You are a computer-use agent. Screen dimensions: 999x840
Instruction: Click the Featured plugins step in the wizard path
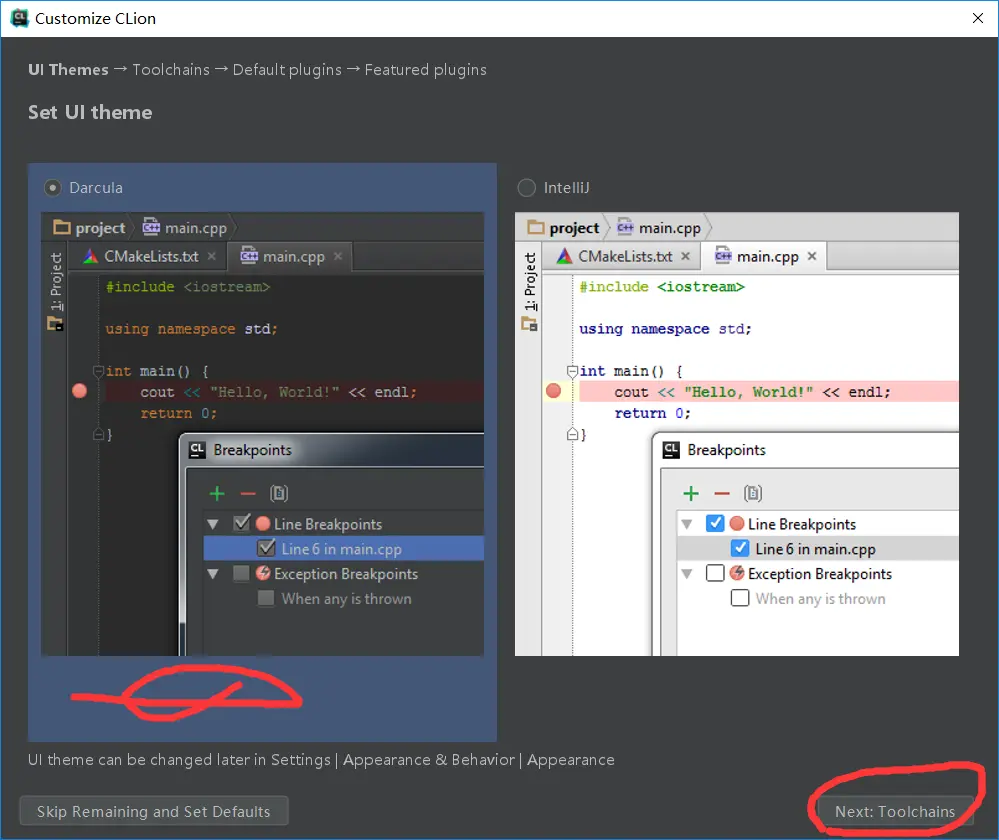426,69
